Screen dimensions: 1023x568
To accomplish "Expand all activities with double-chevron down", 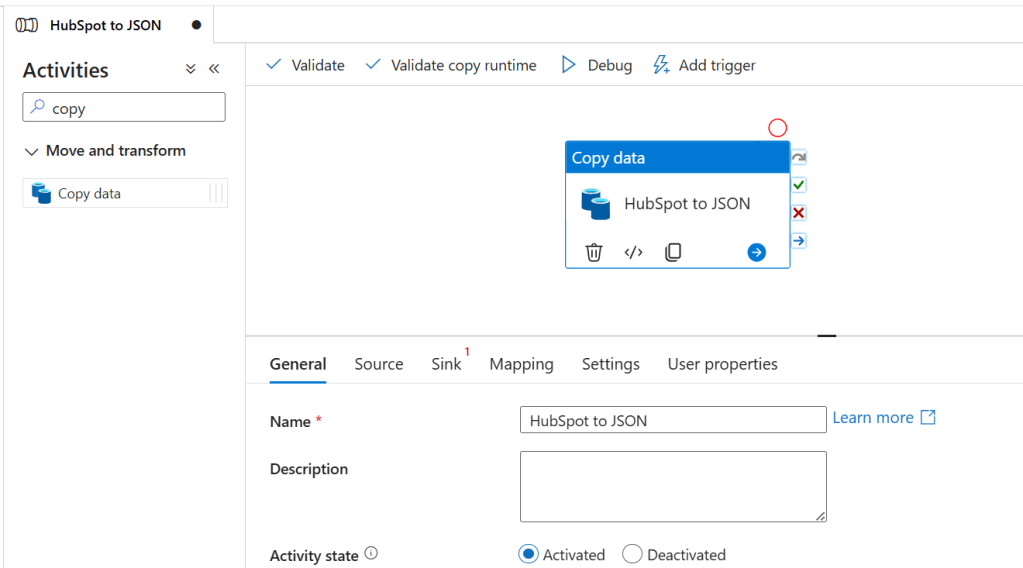I will click(191, 70).
